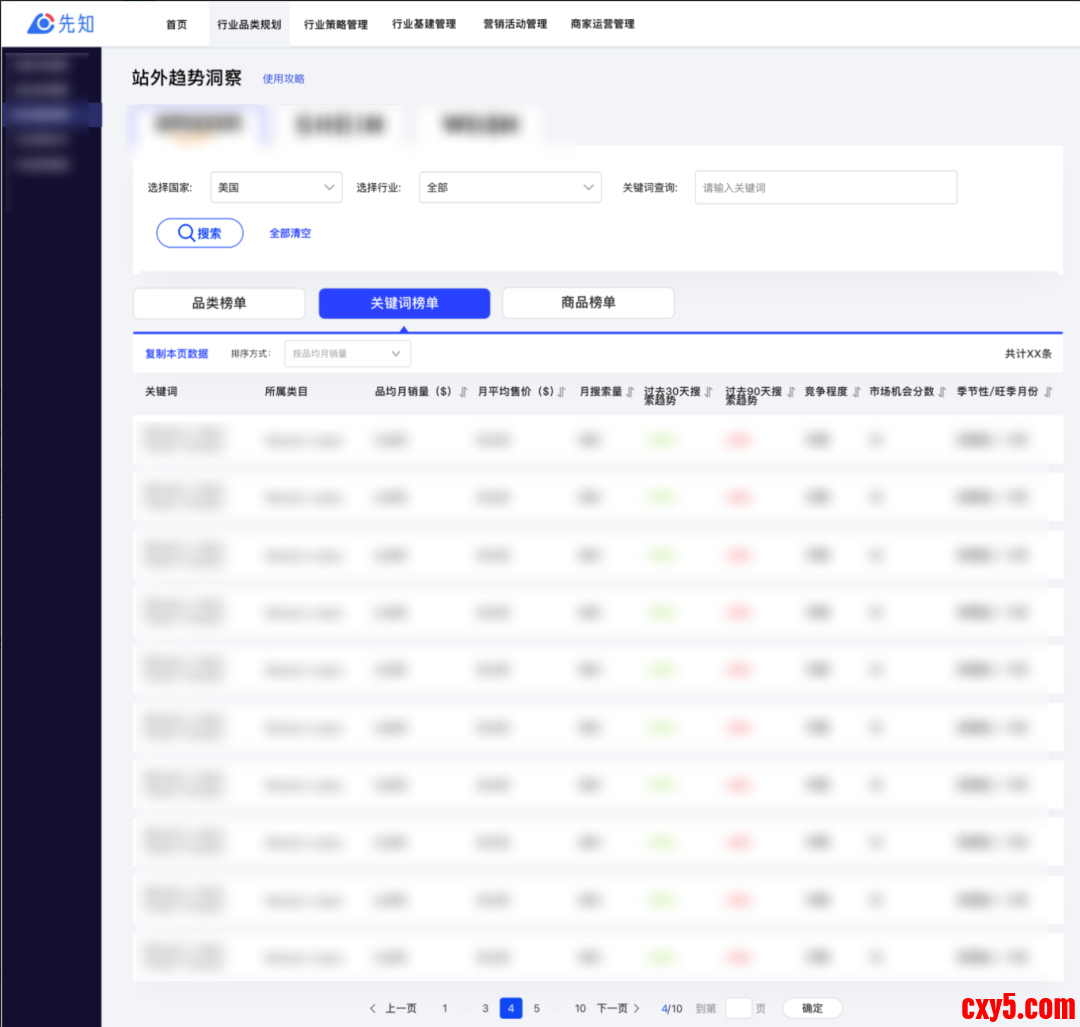This screenshot has height=1027, width=1080.
Task: Open the 排序方式 sorting dropdown
Action: pyautogui.click(x=347, y=353)
